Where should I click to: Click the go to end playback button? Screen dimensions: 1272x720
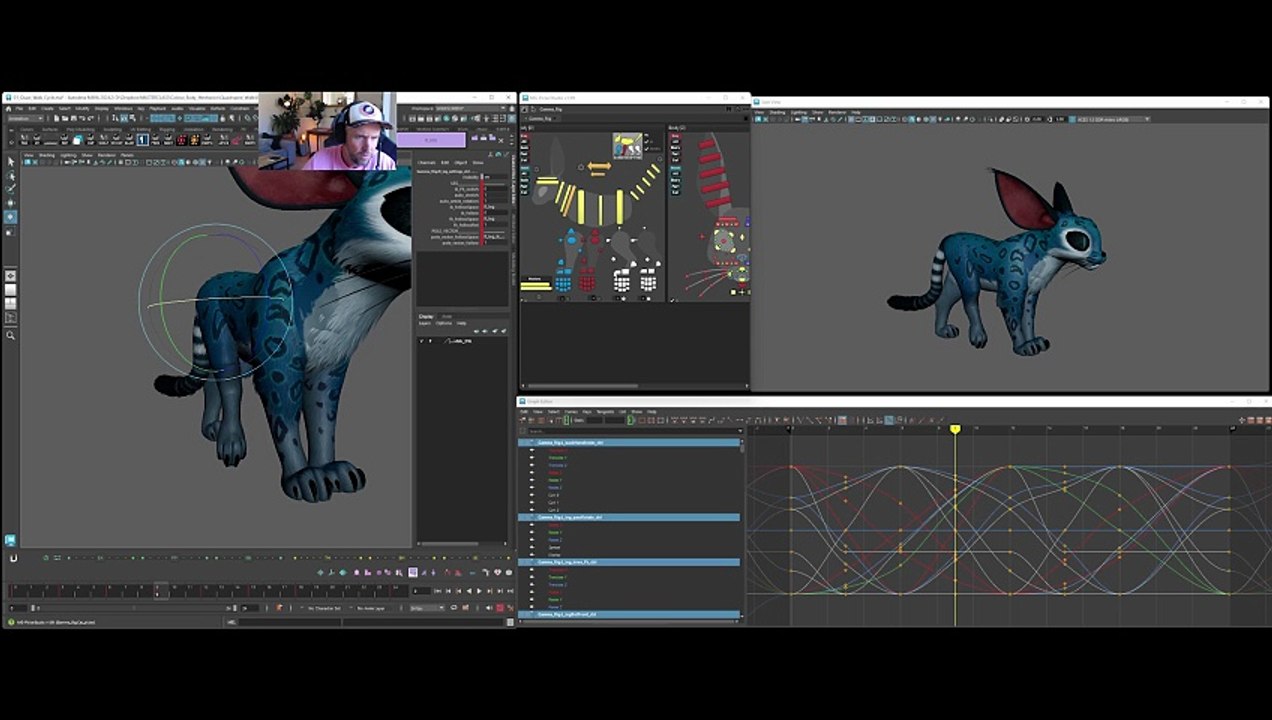[498, 591]
